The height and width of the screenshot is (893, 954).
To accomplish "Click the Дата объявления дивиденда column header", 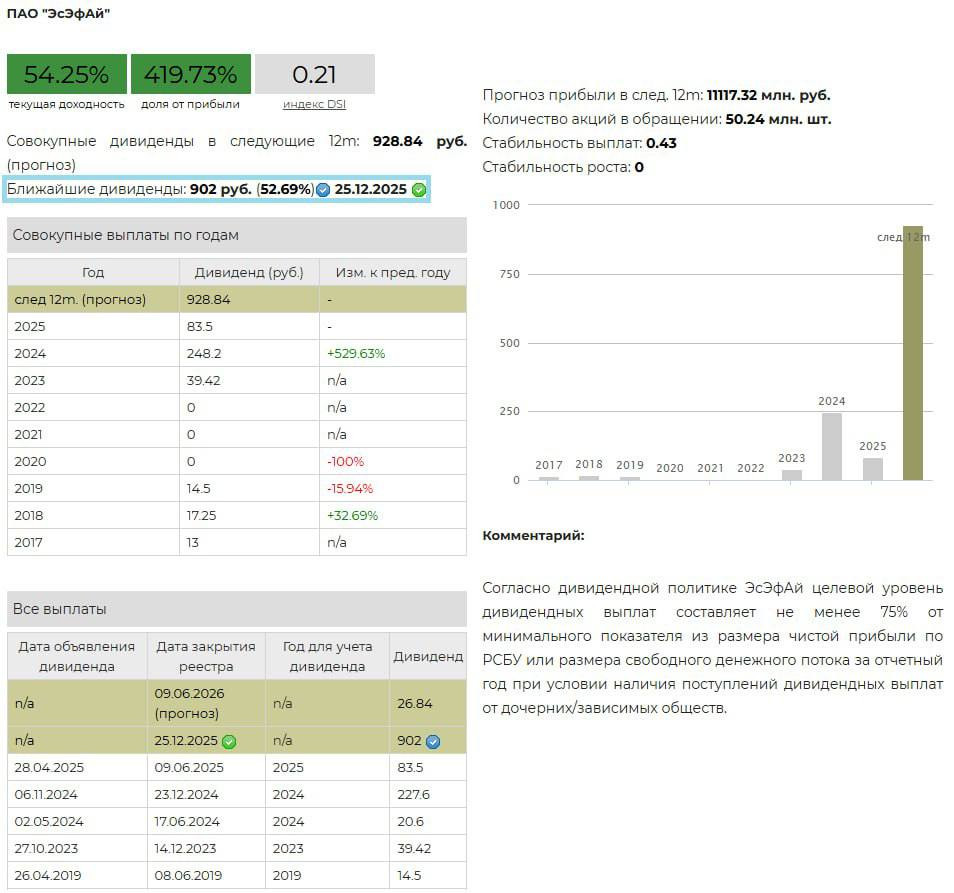I will point(77,656).
